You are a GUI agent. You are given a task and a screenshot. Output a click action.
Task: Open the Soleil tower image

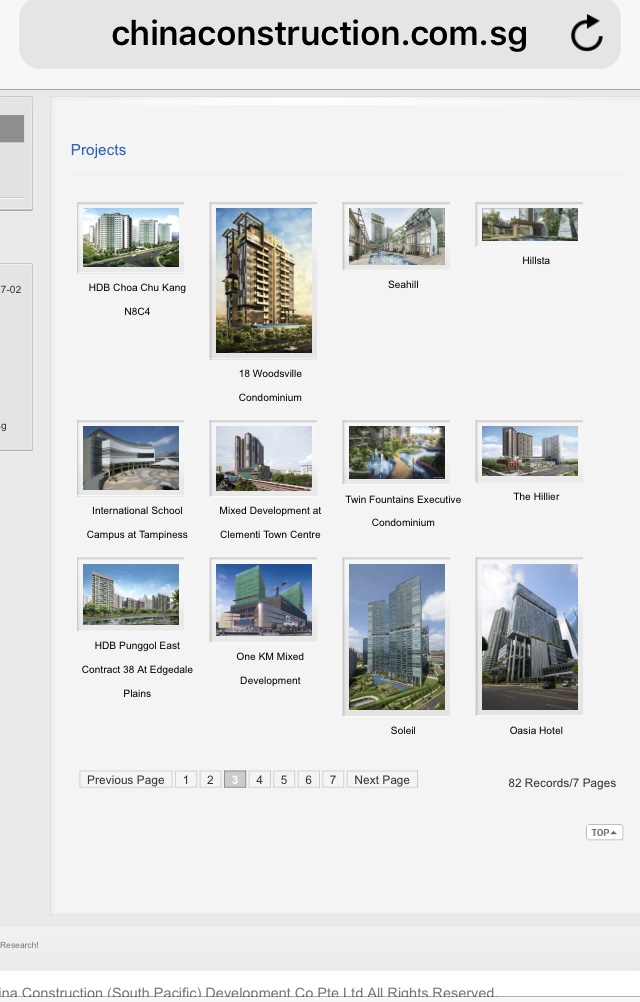pos(397,637)
